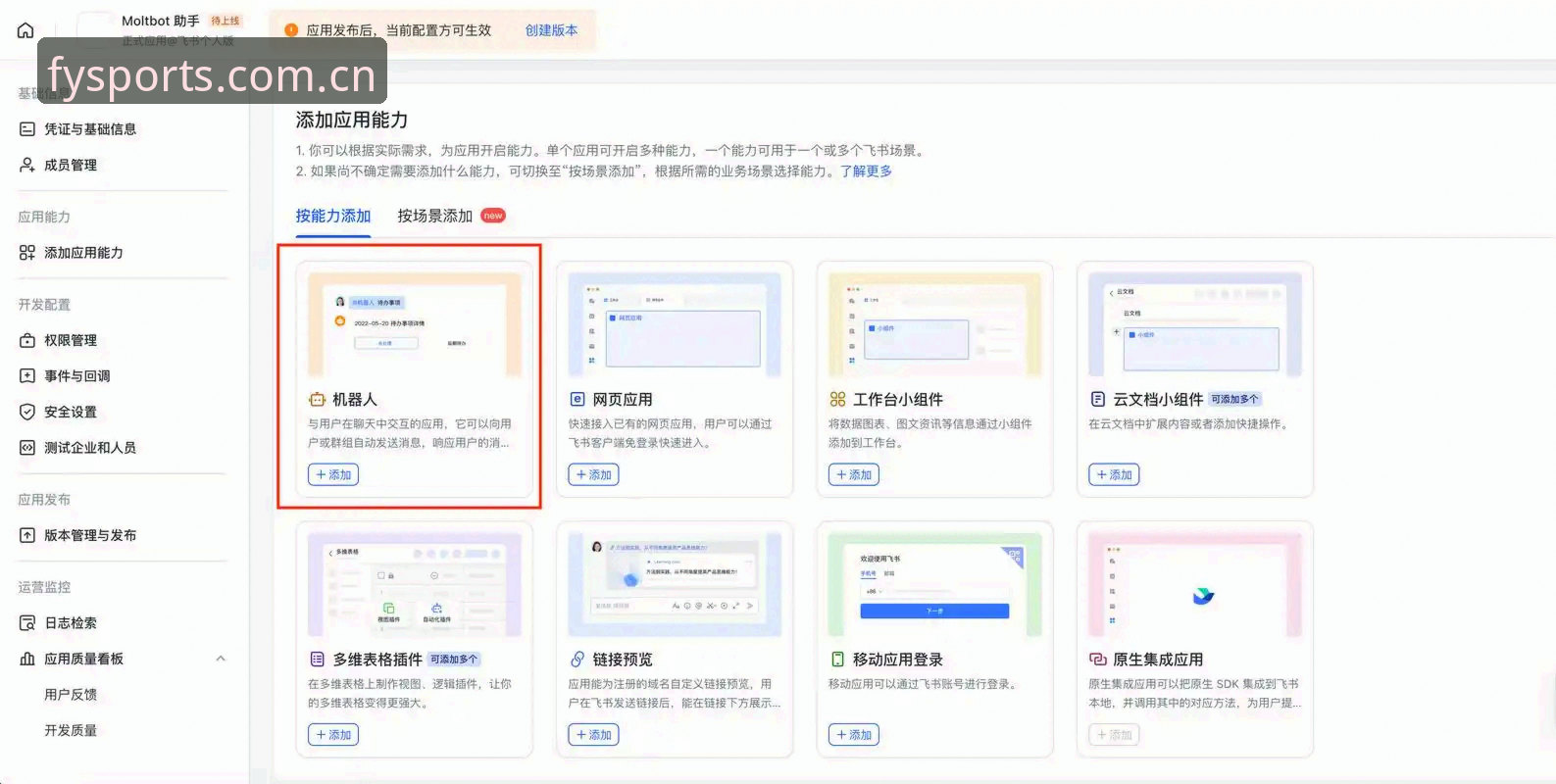Open the 云文档小组件 preview thumbnail
Image resolution: width=1556 pixels, height=784 pixels.
click(x=1195, y=325)
